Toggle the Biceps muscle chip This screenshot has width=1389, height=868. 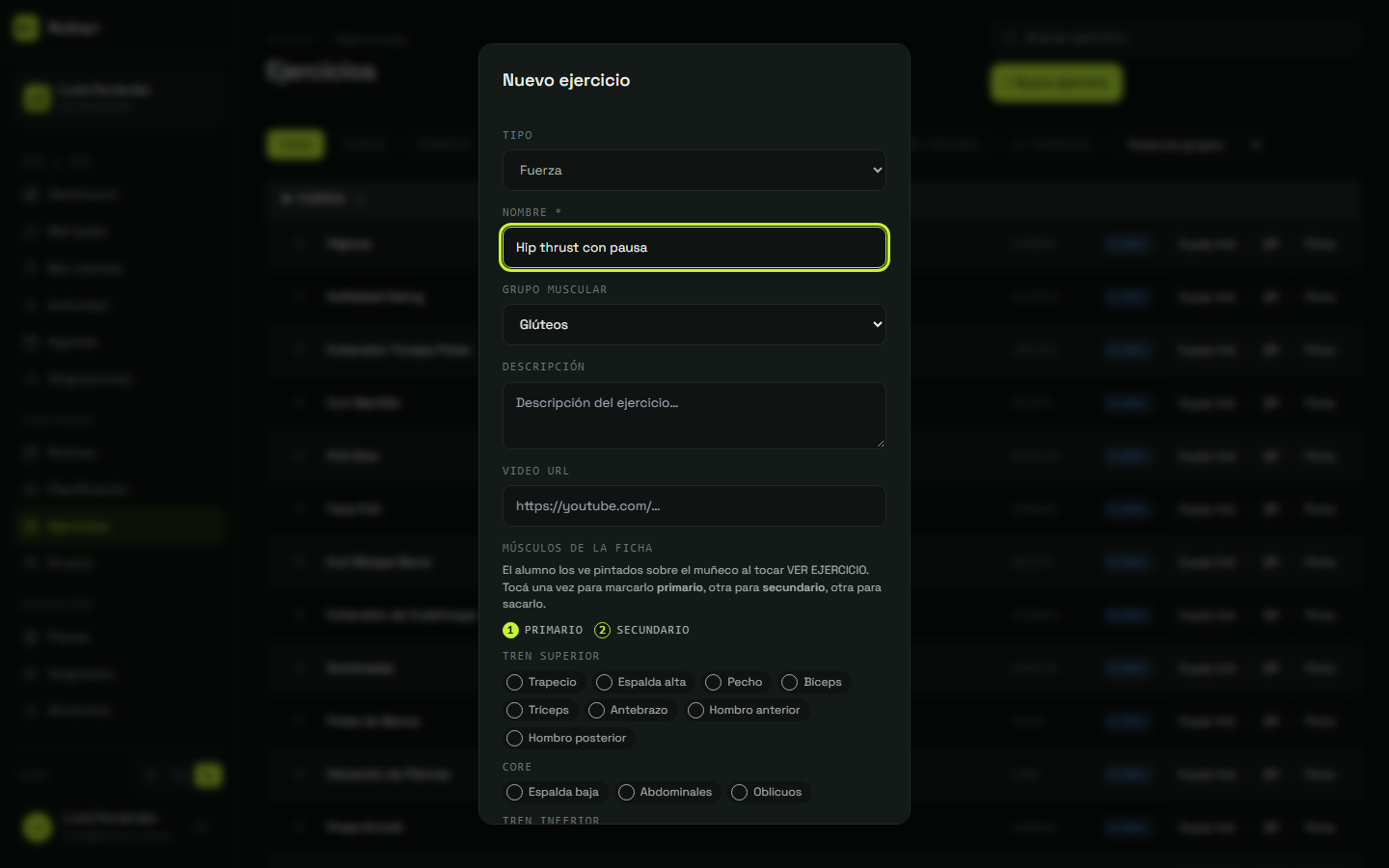click(x=812, y=682)
